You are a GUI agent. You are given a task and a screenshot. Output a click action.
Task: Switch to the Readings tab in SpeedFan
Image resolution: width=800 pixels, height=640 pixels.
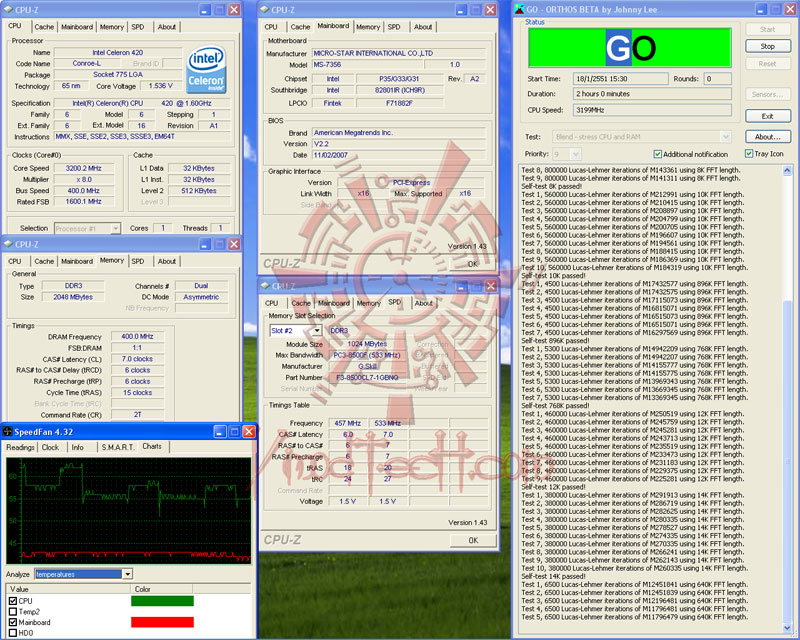pyautogui.click(x=20, y=447)
